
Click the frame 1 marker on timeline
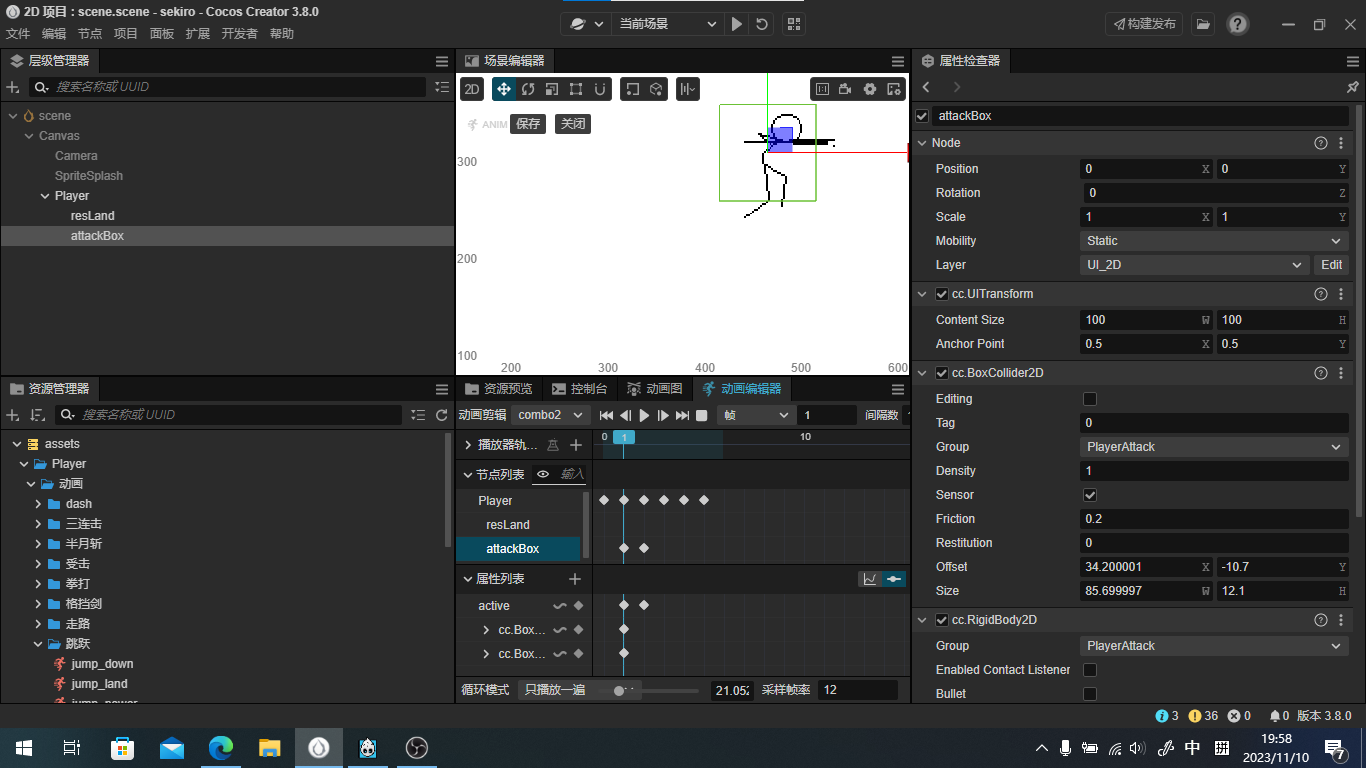point(623,437)
